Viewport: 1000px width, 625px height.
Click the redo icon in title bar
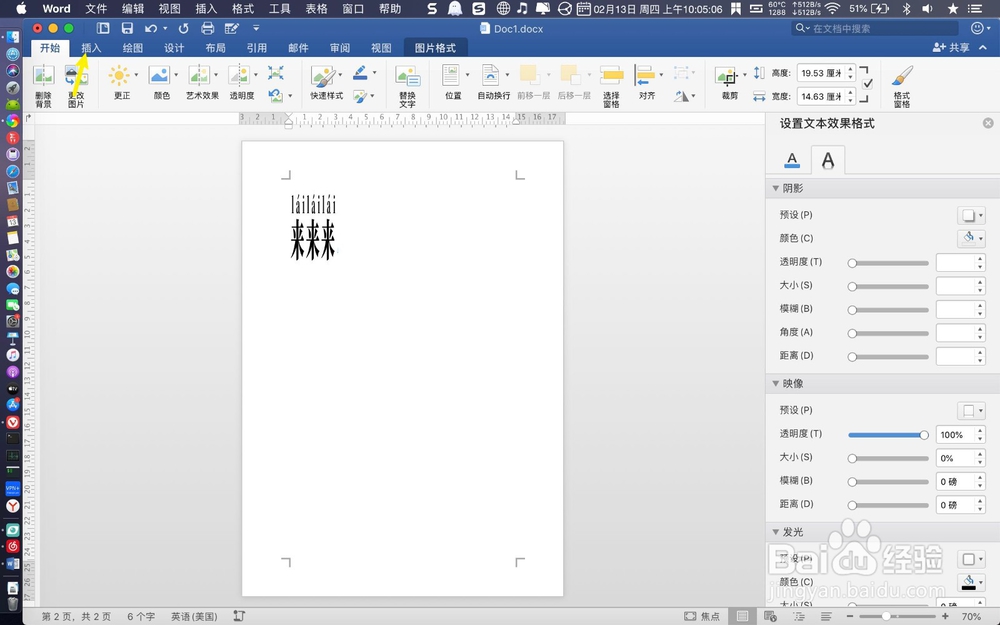pos(183,28)
